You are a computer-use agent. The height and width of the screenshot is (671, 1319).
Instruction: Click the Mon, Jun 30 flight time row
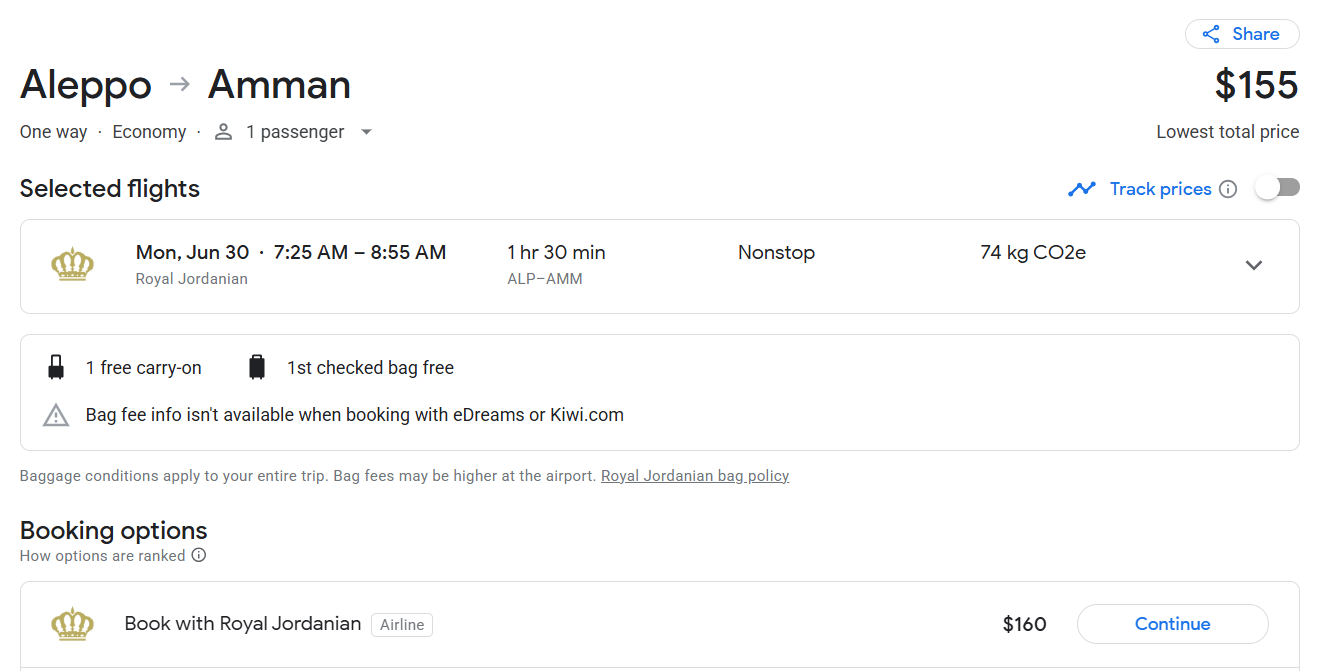(x=291, y=253)
